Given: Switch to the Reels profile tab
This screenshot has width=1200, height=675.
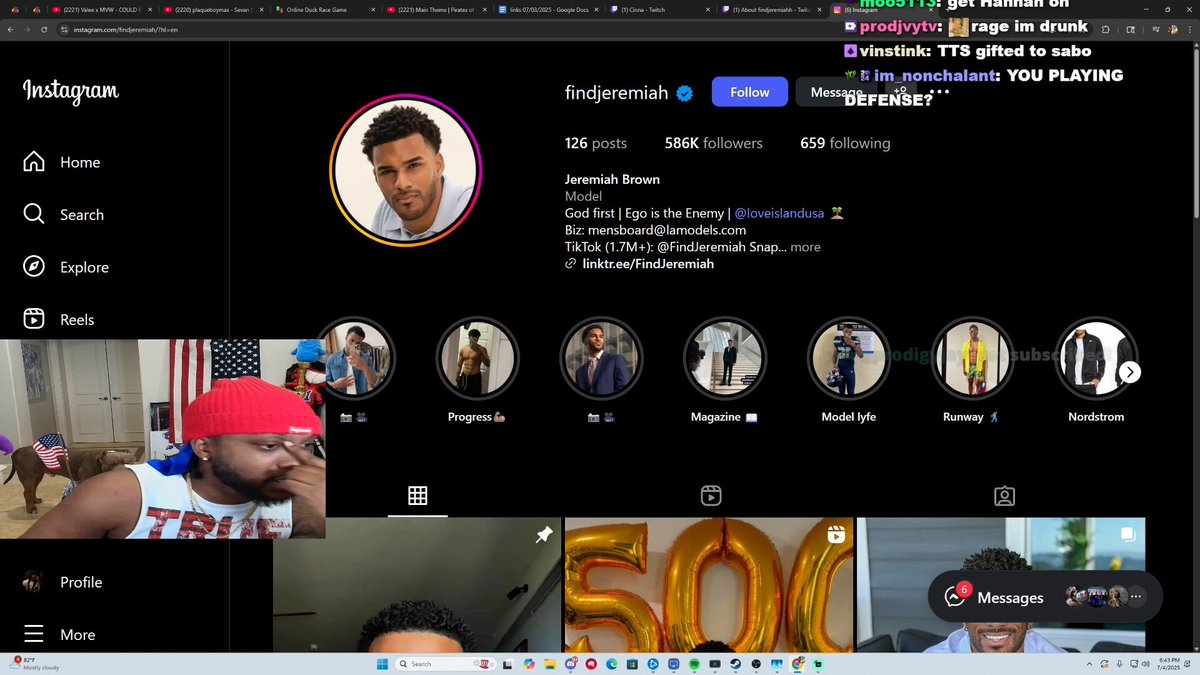Looking at the screenshot, I should [711, 495].
